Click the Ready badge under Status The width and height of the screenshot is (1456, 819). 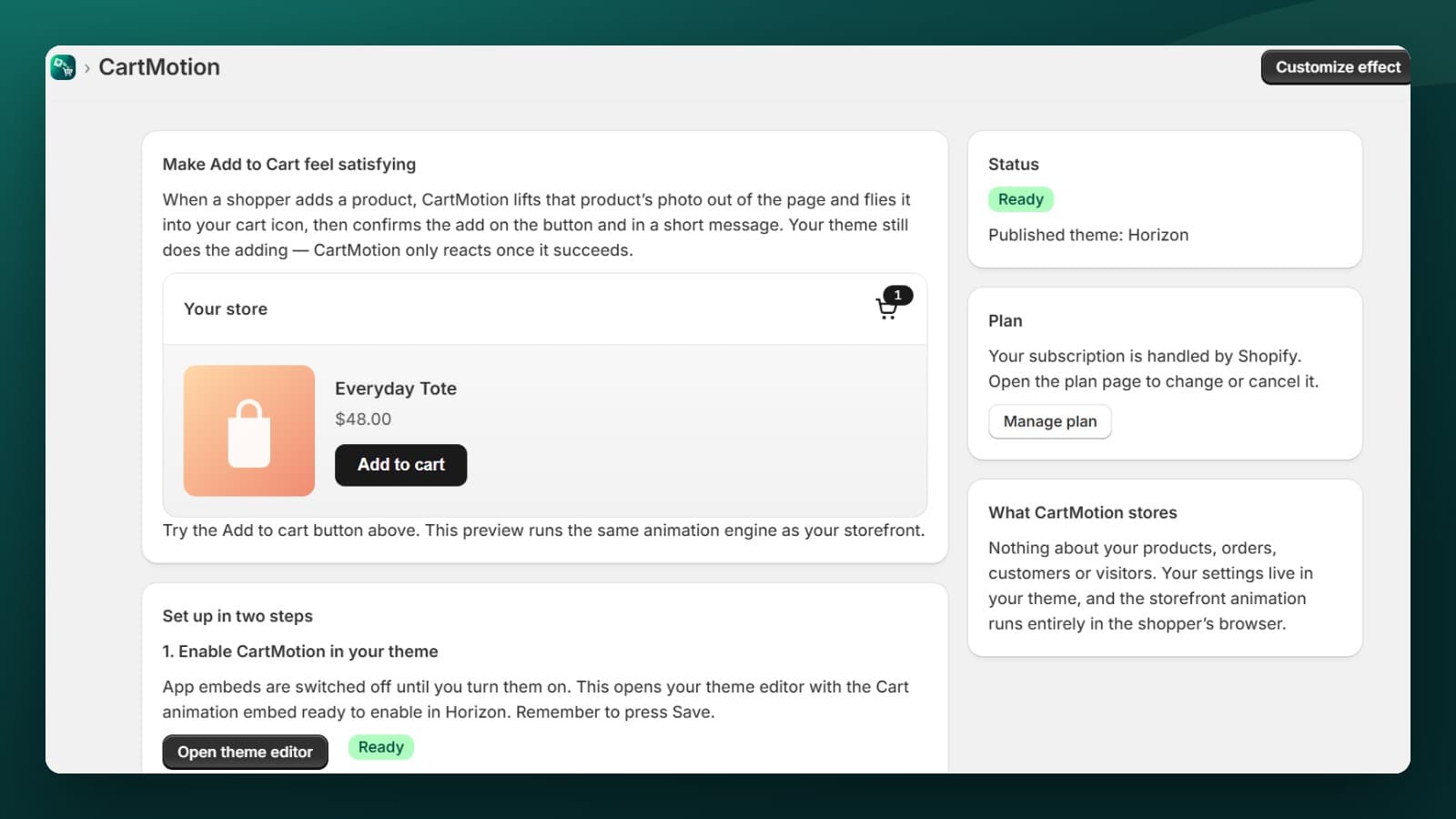click(1021, 199)
